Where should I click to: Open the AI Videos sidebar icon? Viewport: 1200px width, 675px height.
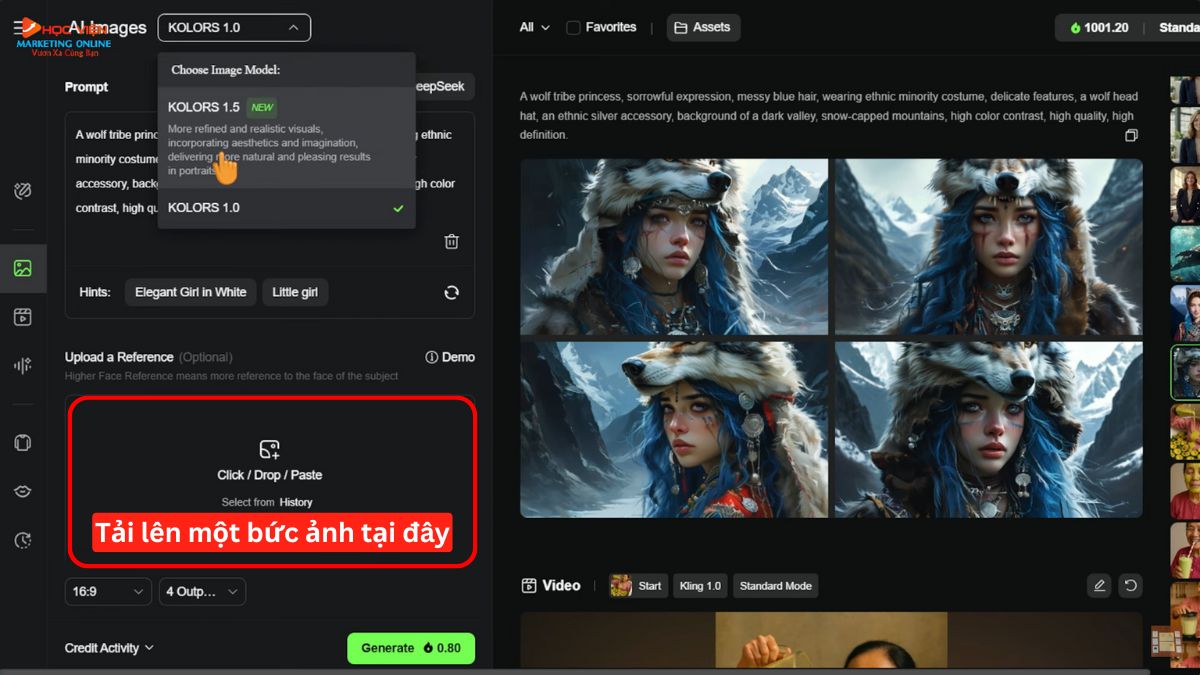[x=23, y=317]
